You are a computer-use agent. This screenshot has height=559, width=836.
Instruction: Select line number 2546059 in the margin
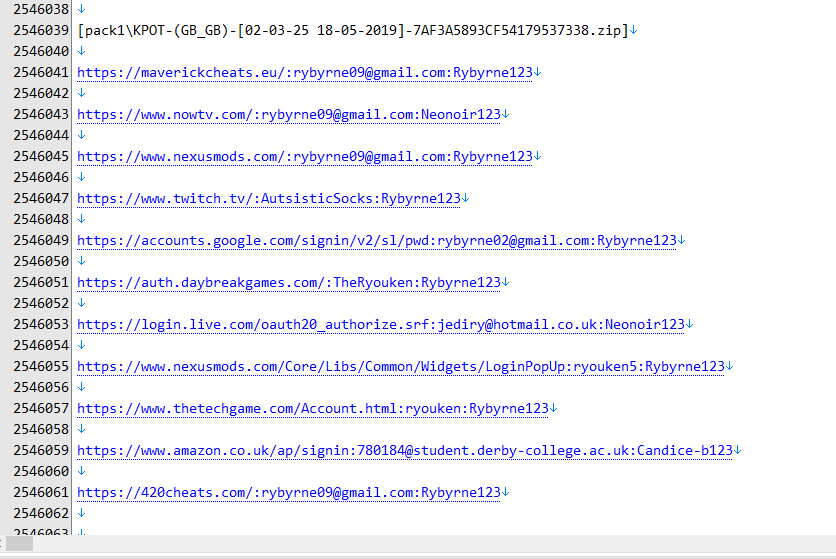coord(41,451)
